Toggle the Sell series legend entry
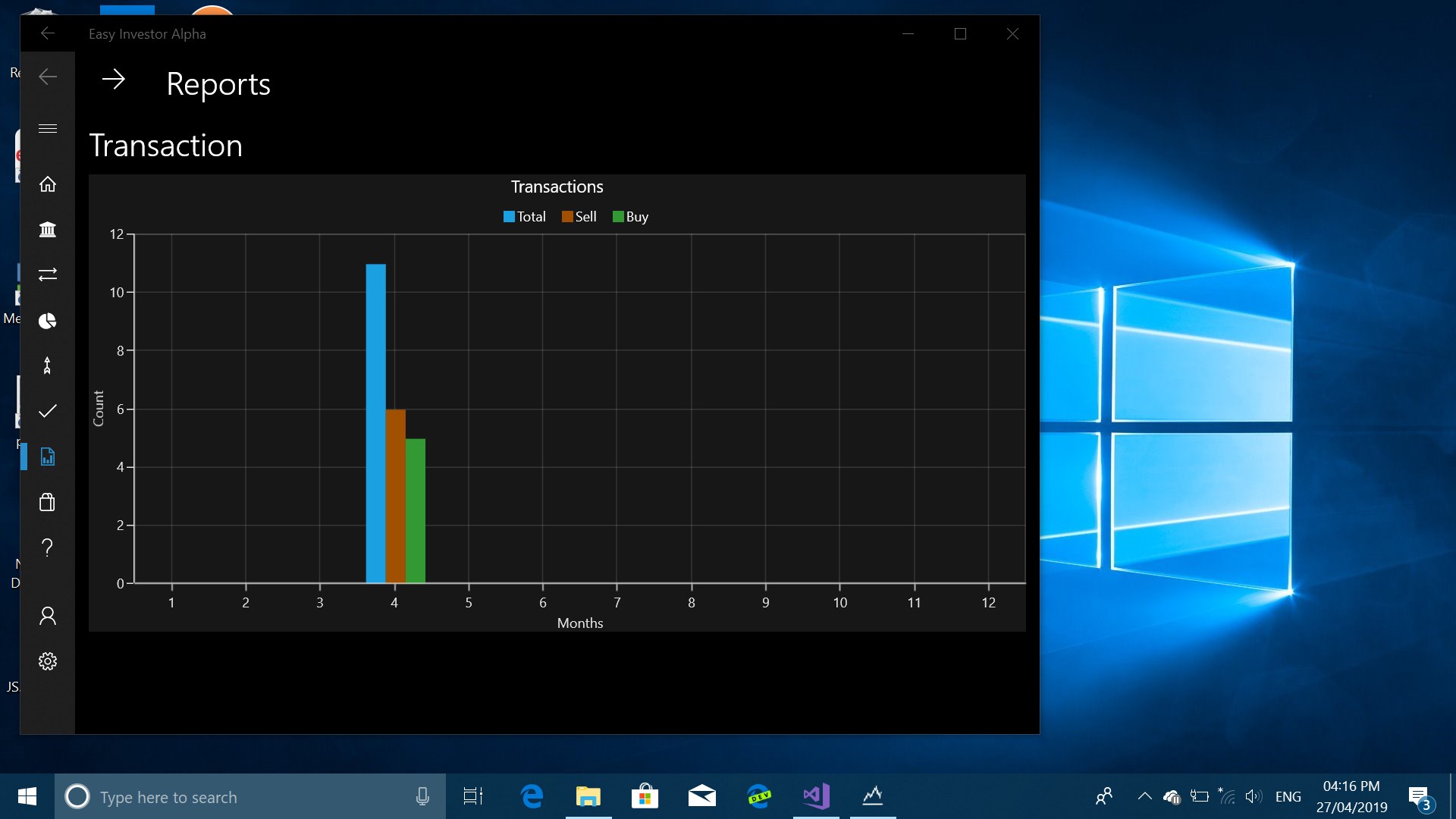 coord(579,217)
